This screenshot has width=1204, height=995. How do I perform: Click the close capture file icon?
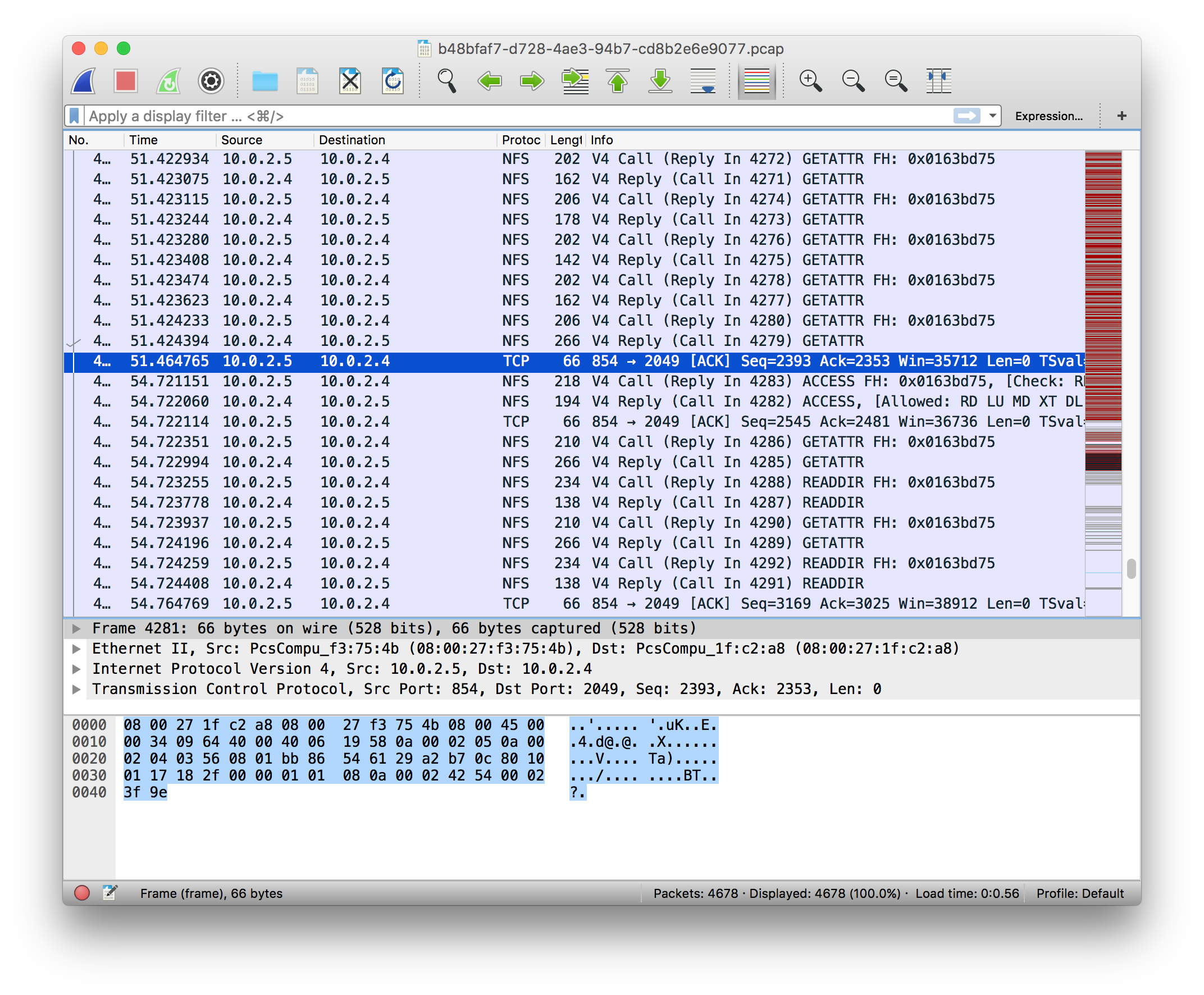tap(349, 81)
